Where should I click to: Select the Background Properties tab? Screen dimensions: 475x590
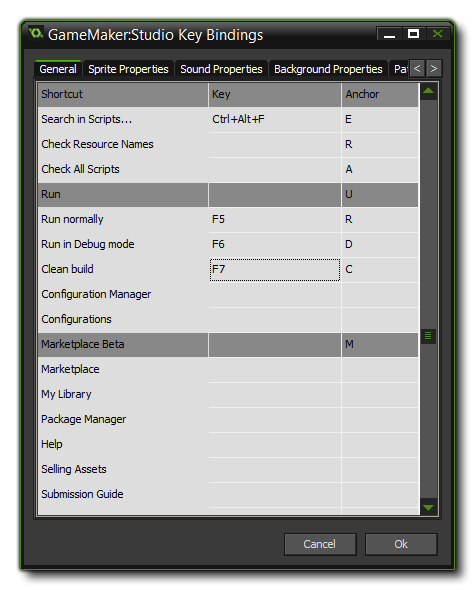click(328, 69)
